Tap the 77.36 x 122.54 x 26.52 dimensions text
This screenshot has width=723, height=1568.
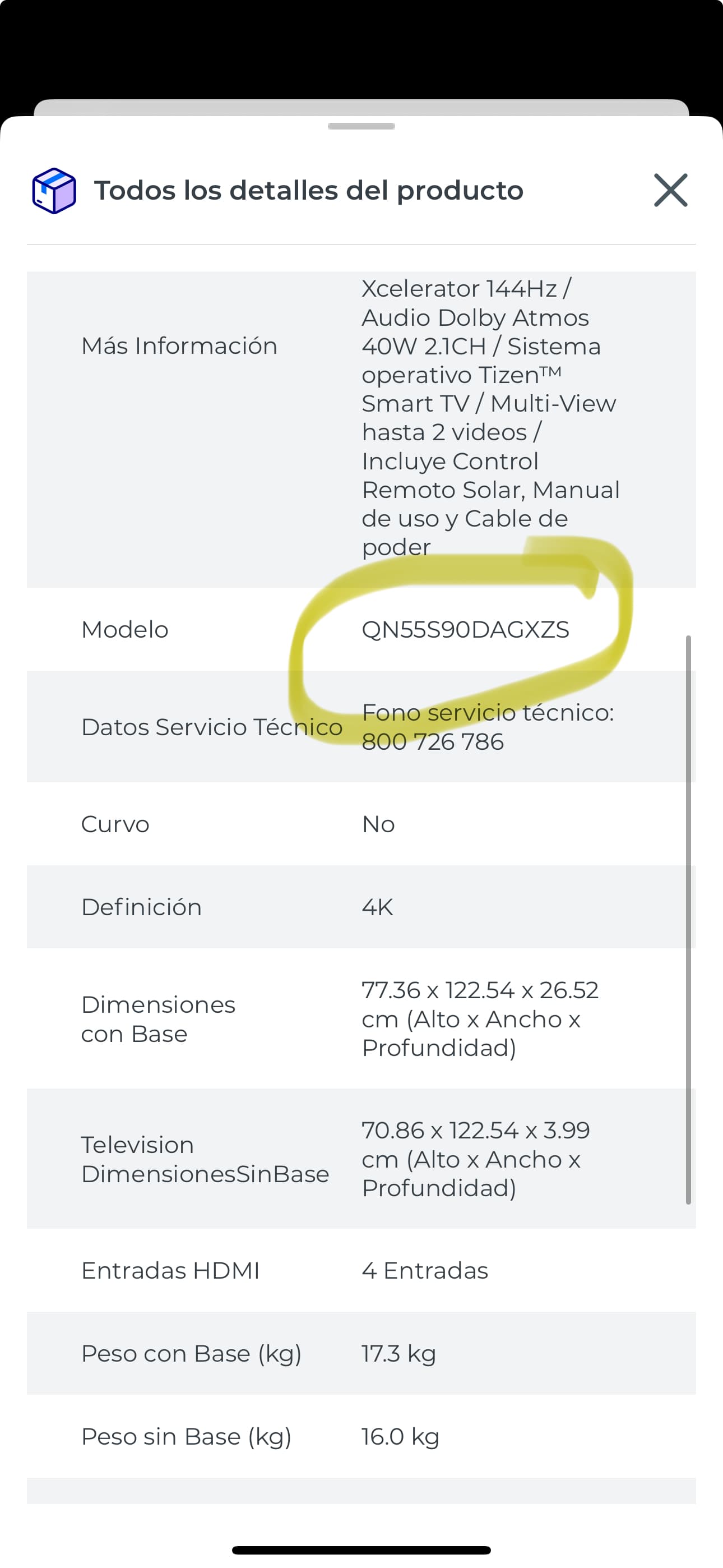[x=480, y=1019]
